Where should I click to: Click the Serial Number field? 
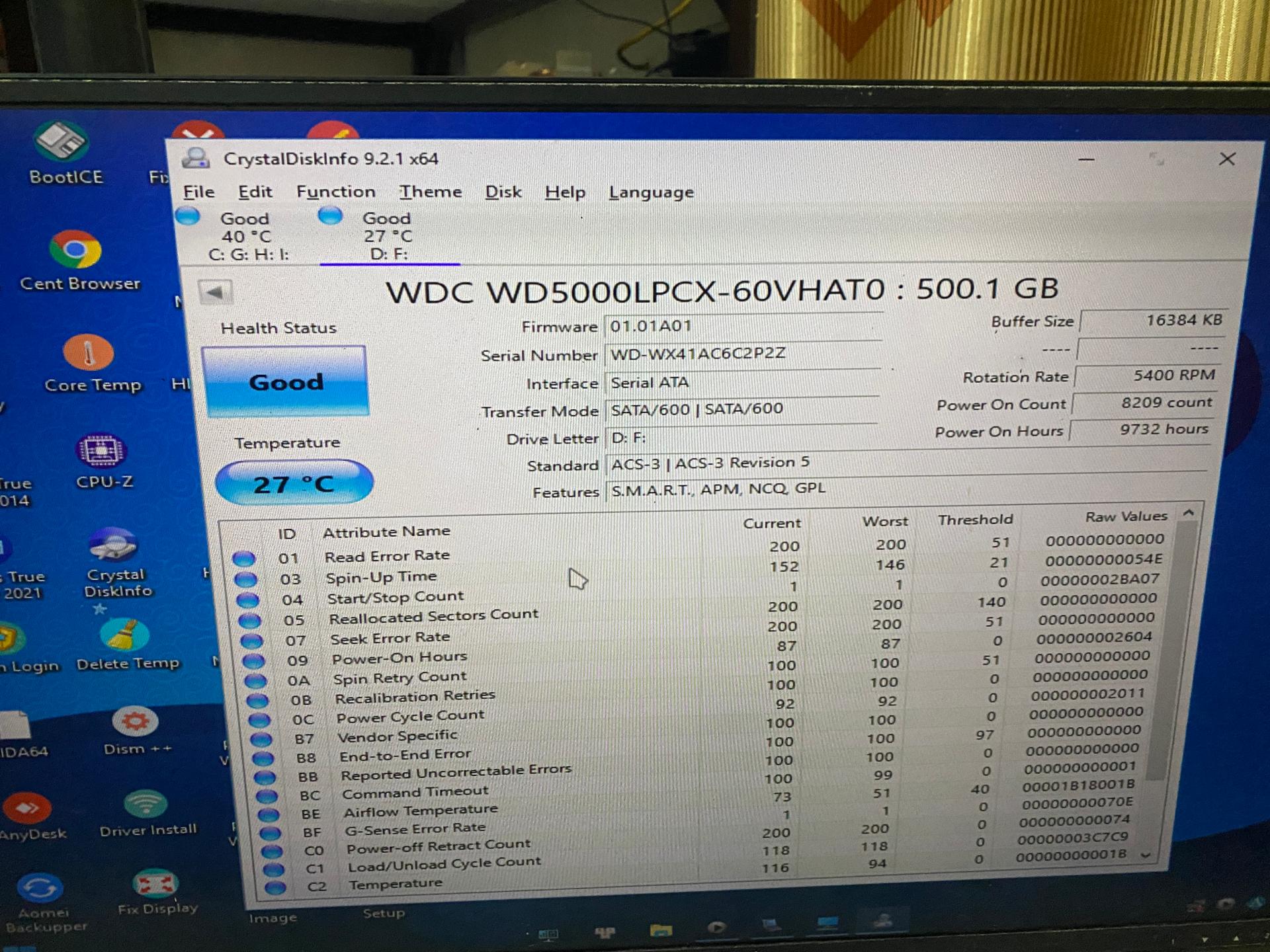click(743, 354)
